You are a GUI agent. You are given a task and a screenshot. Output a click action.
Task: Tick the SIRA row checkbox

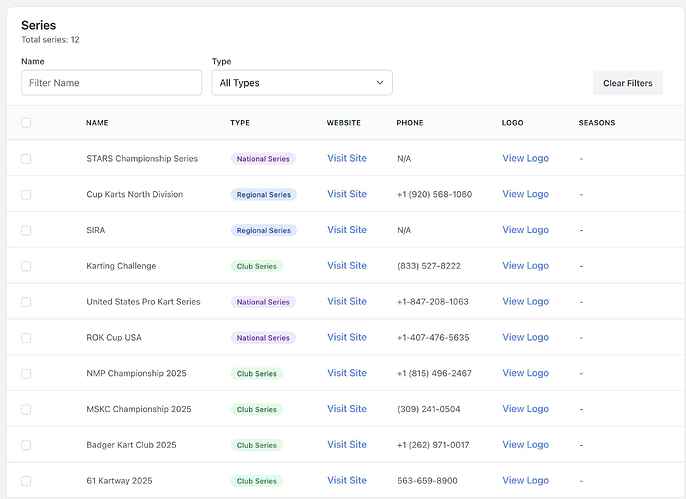(26, 230)
